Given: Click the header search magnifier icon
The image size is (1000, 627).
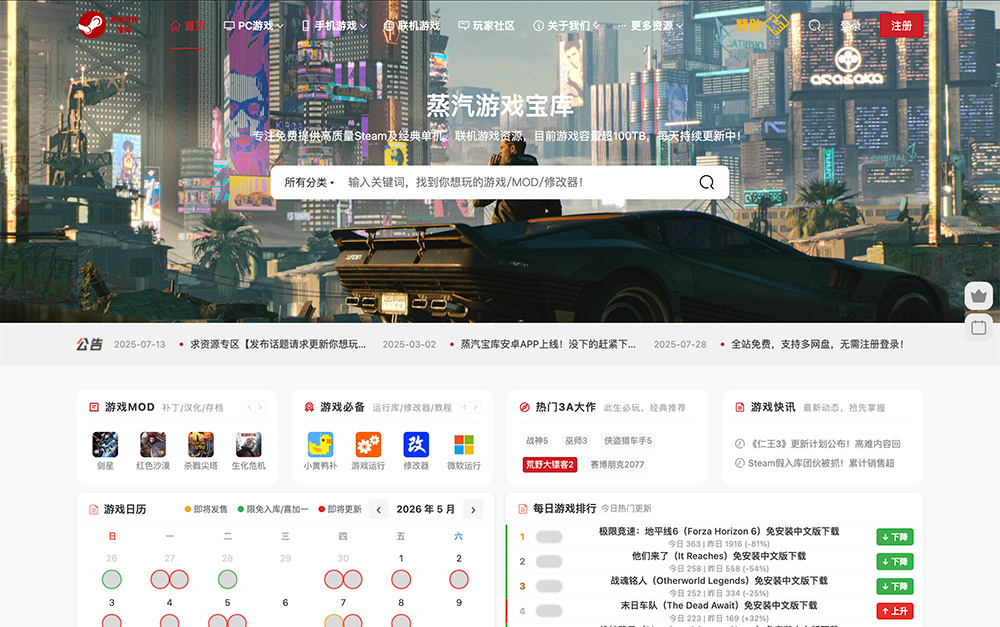Looking at the screenshot, I should click(814, 26).
